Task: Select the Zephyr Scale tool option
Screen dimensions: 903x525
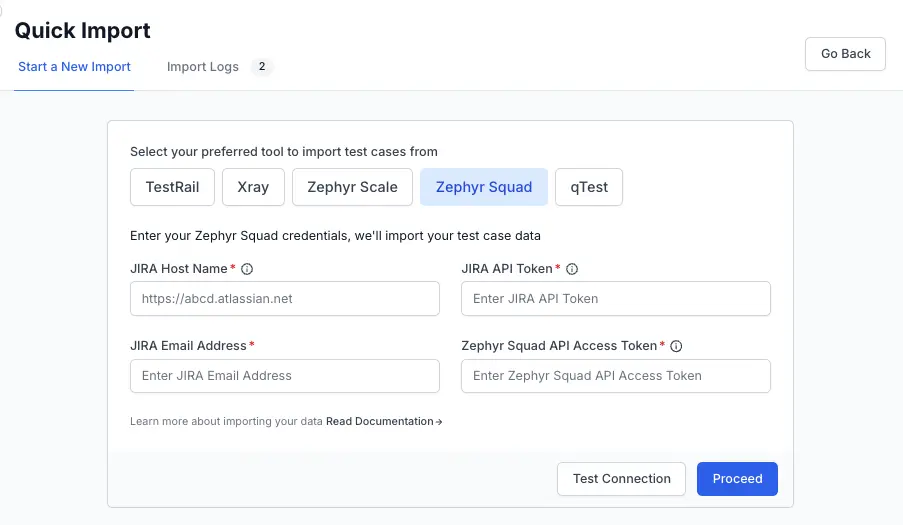Action: tap(352, 187)
